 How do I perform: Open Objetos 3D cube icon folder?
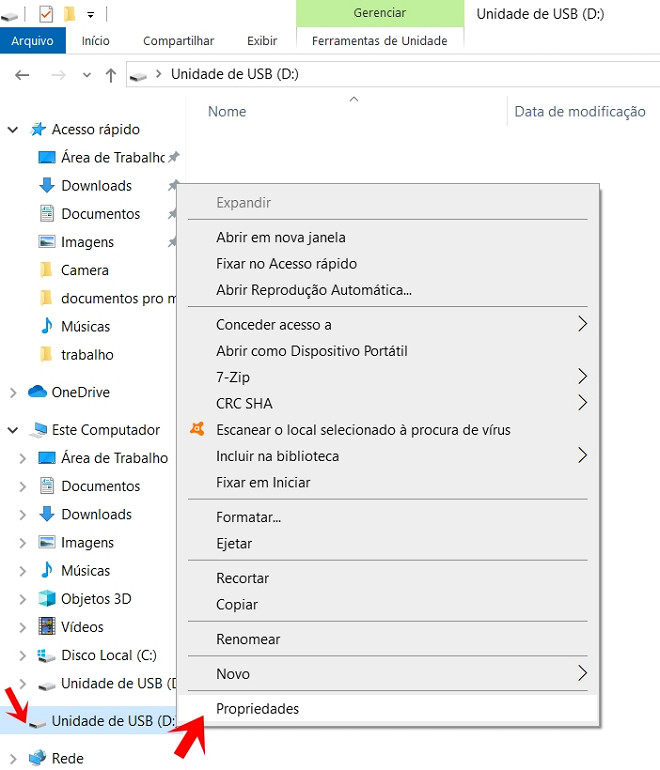tap(47, 599)
